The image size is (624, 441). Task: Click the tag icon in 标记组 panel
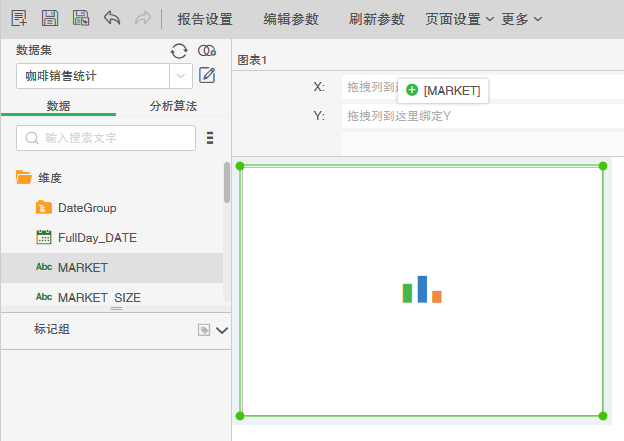(x=203, y=329)
